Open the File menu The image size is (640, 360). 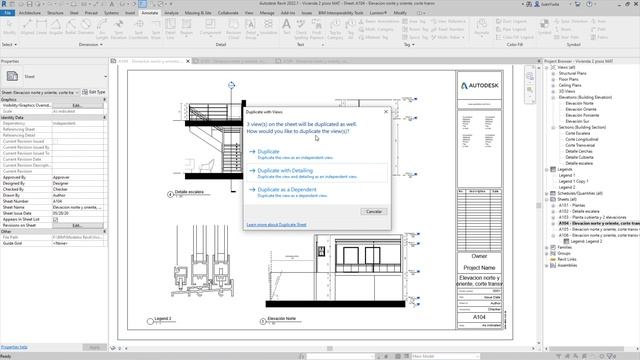point(8,13)
